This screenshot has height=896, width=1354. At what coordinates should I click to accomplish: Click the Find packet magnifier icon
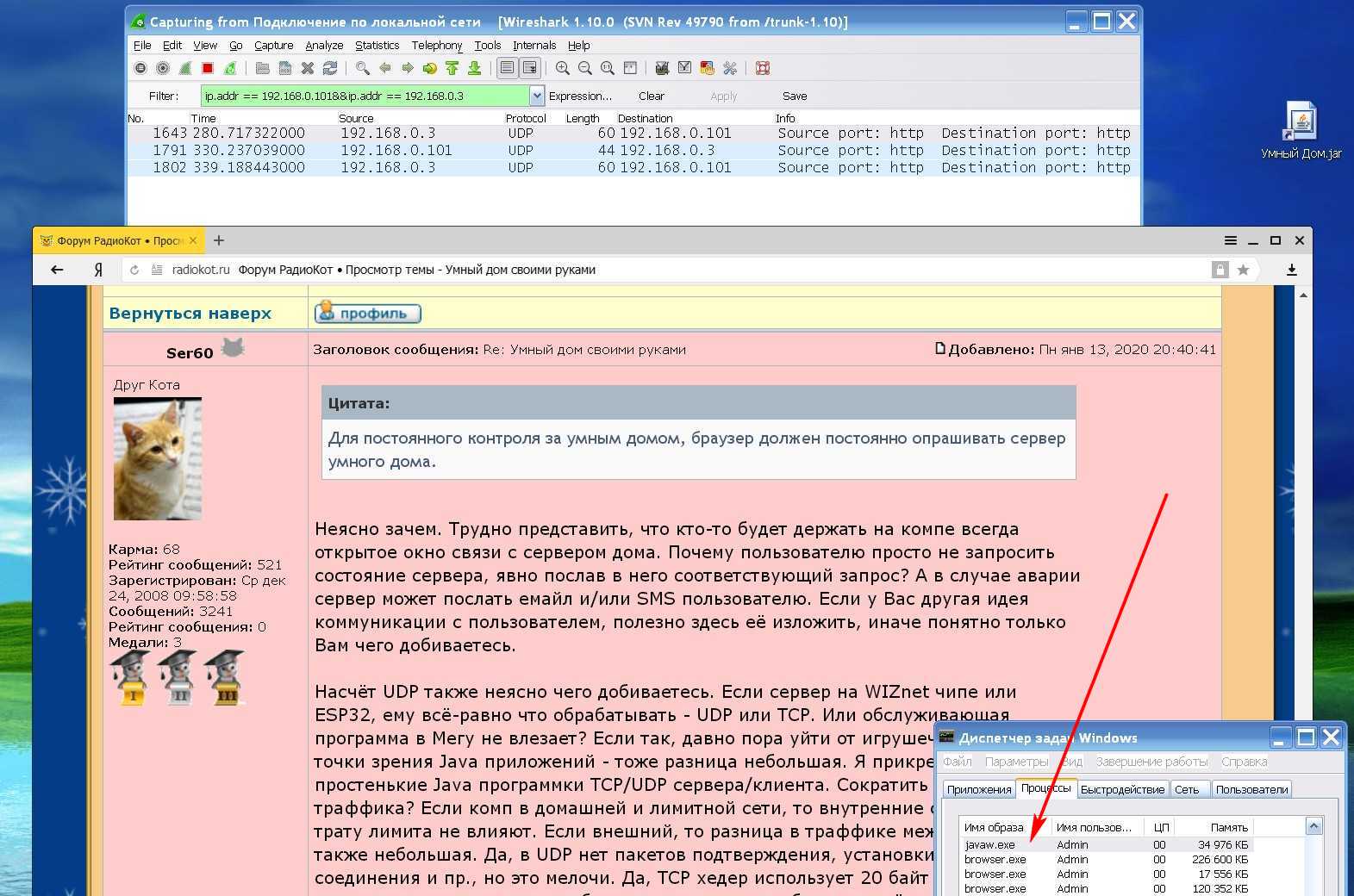click(x=363, y=68)
